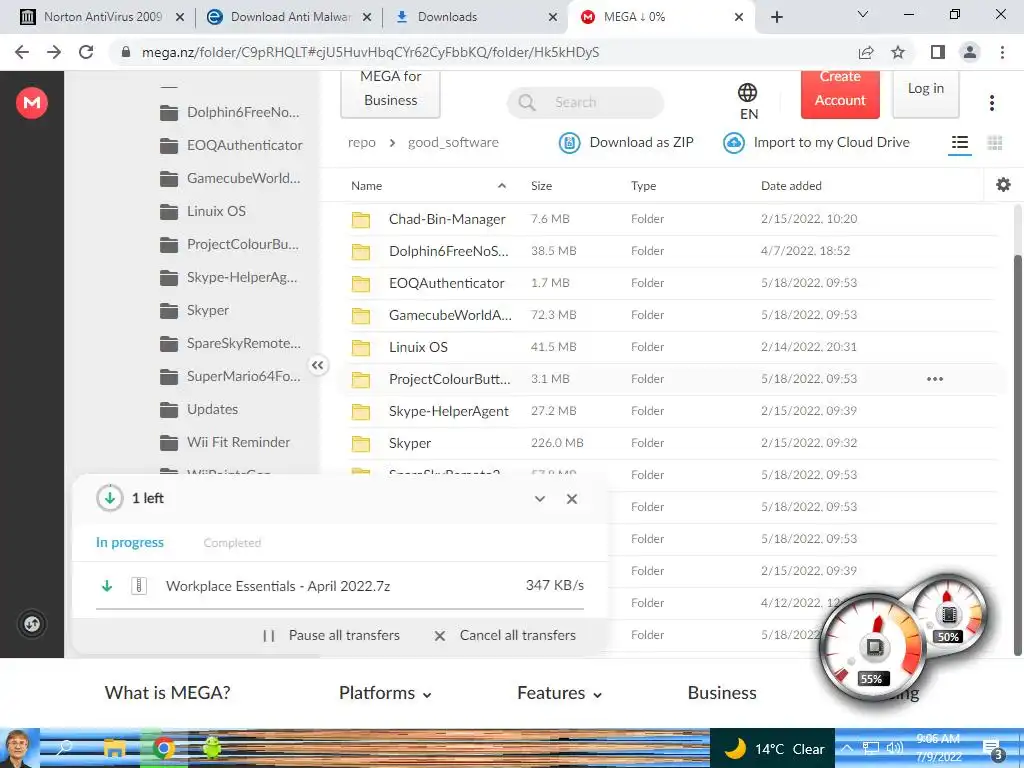Image resolution: width=1024 pixels, height=768 pixels.
Task: Minimize the transfers panel with chevron
Action: pyautogui.click(x=539, y=499)
